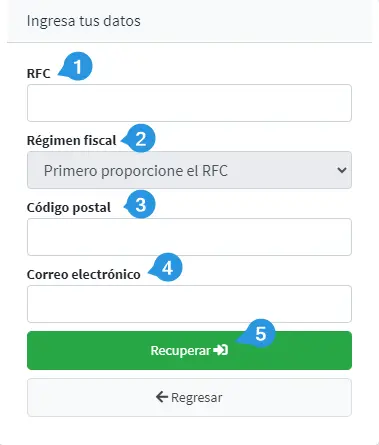Click blue callout badge number 1
The width and height of the screenshot is (379, 445).
click(x=76, y=66)
